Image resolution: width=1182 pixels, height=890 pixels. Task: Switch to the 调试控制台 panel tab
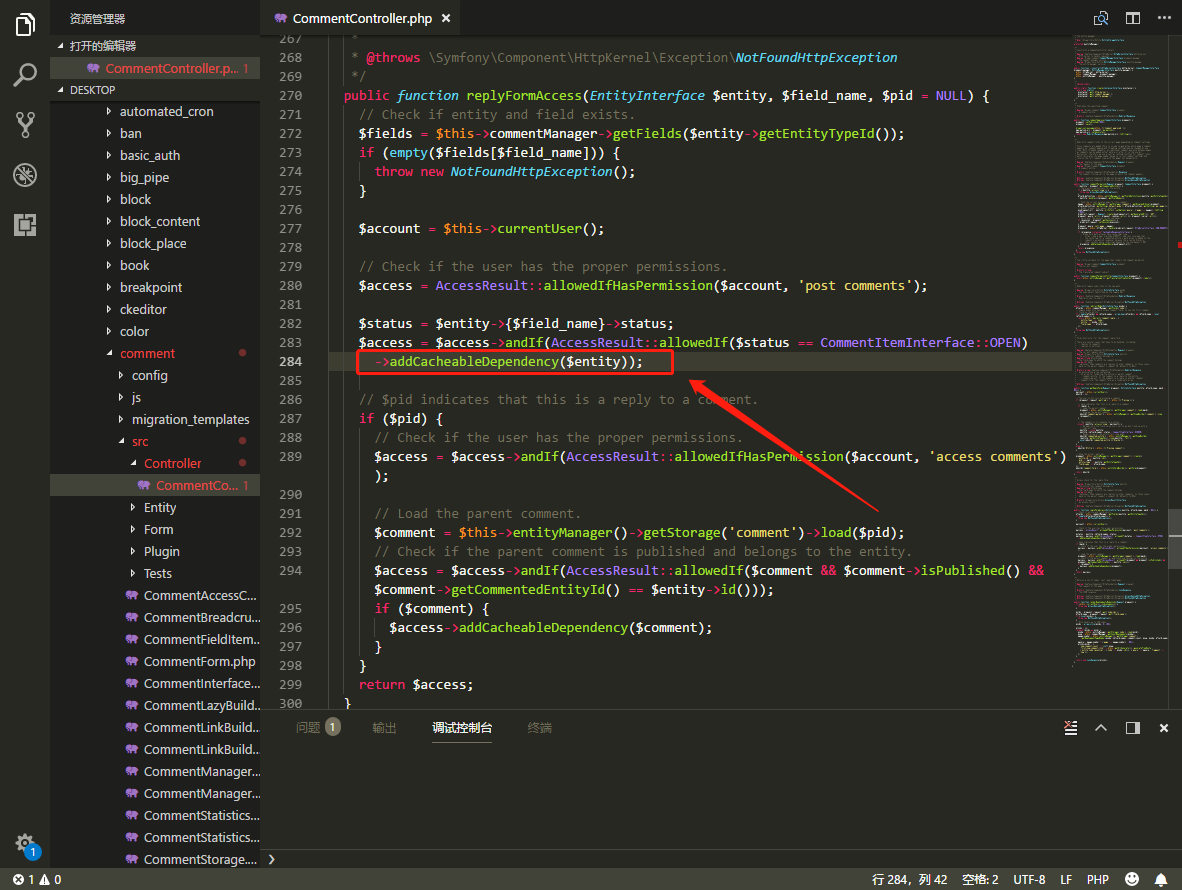point(462,727)
